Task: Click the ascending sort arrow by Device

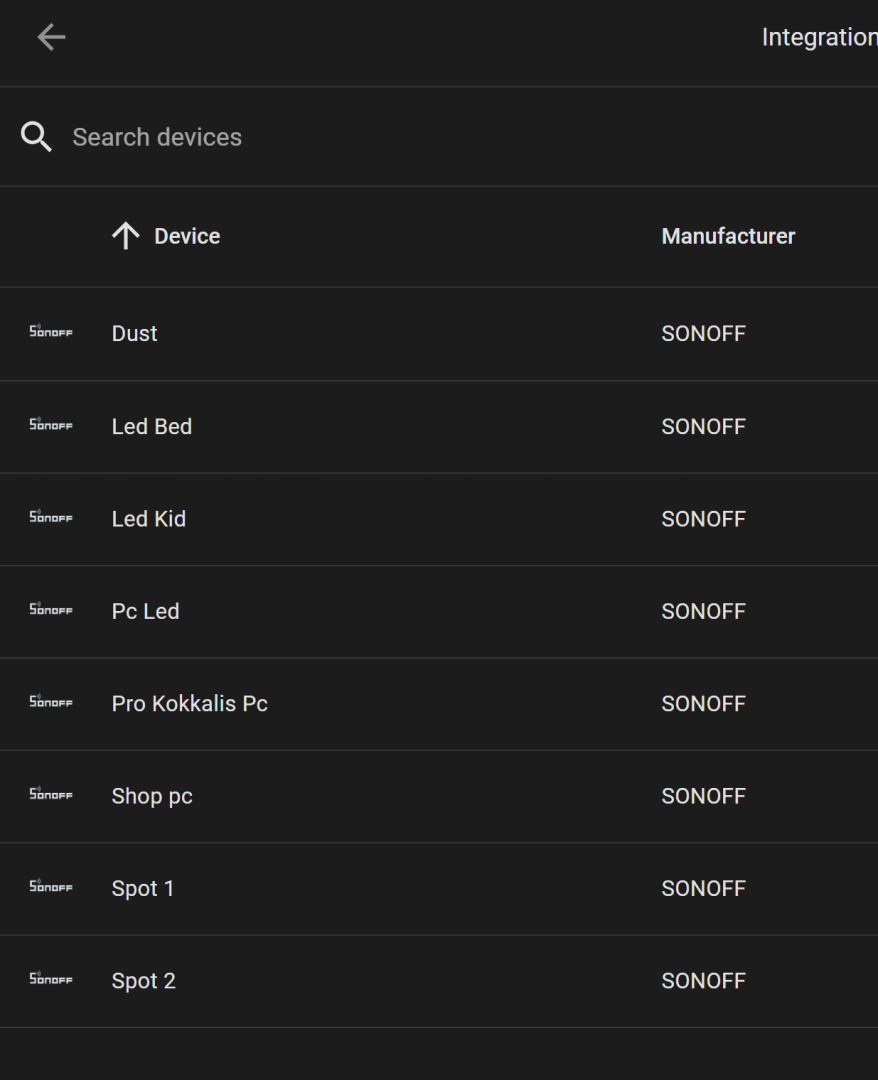Action: click(x=126, y=236)
